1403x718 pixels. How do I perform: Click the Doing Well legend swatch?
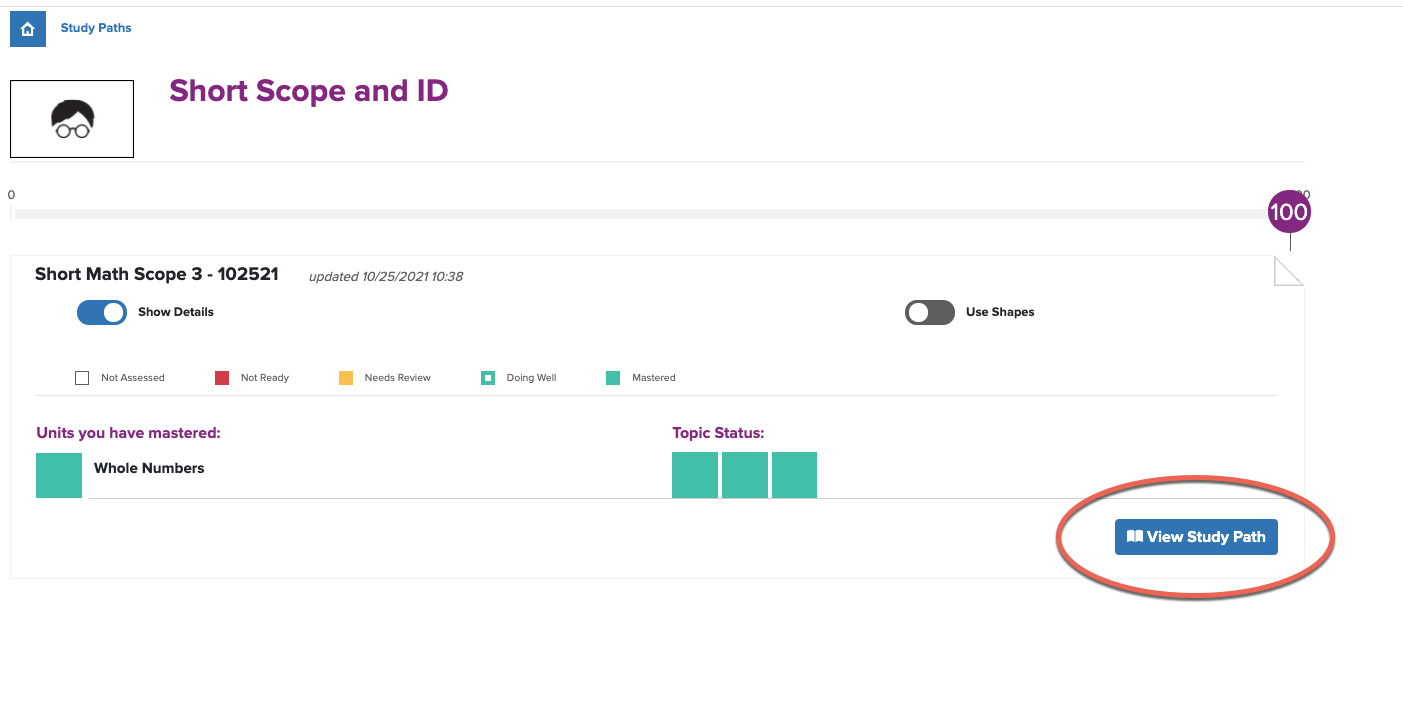pyautogui.click(x=488, y=378)
